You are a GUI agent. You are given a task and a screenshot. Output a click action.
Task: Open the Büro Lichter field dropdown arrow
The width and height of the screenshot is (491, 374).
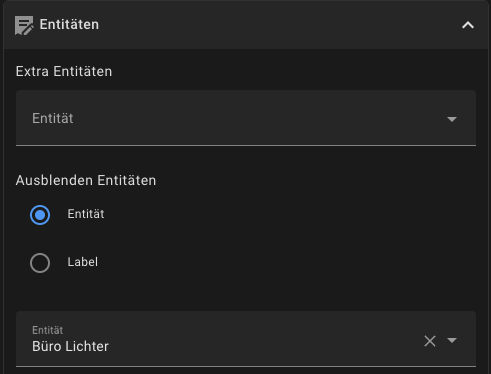tap(452, 340)
